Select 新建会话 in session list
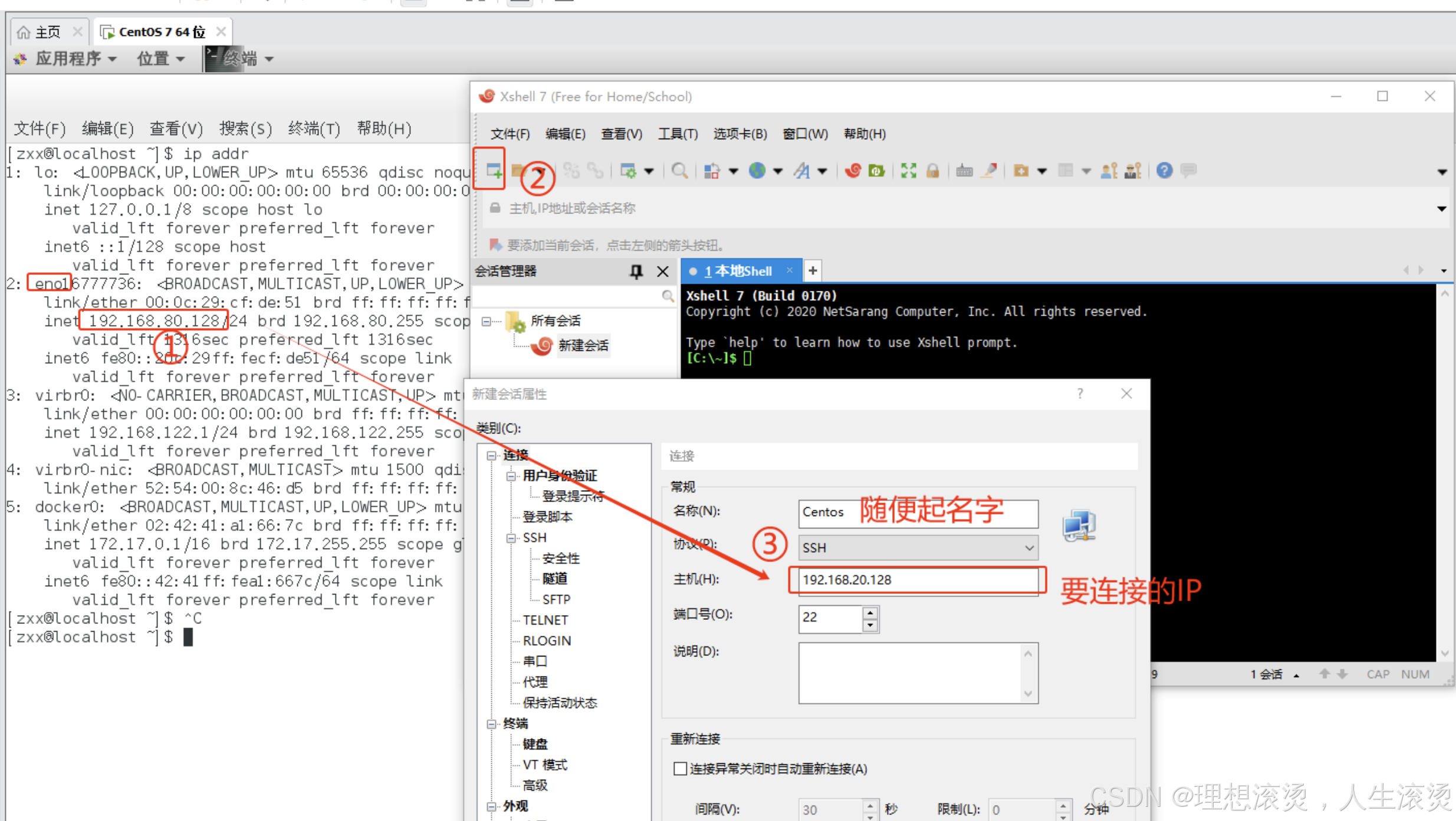This screenshot has width=1456, height=821. coord(583,346)
